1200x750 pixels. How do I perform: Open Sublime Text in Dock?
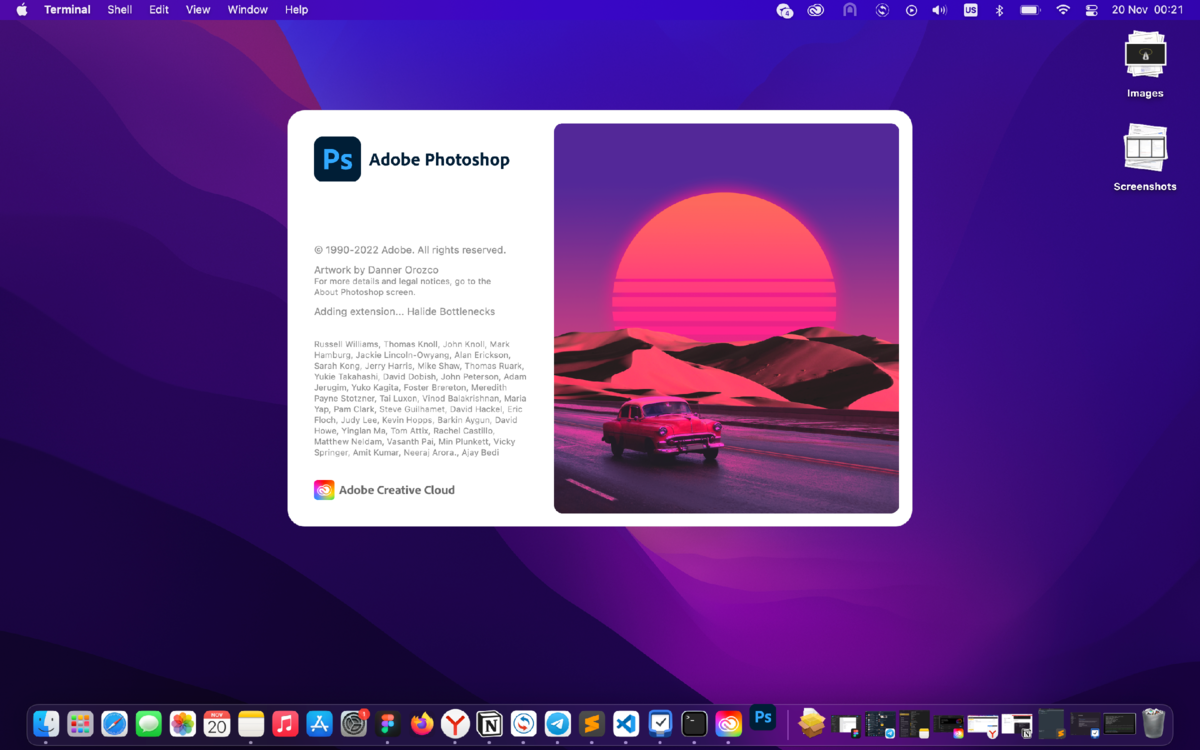592,723
